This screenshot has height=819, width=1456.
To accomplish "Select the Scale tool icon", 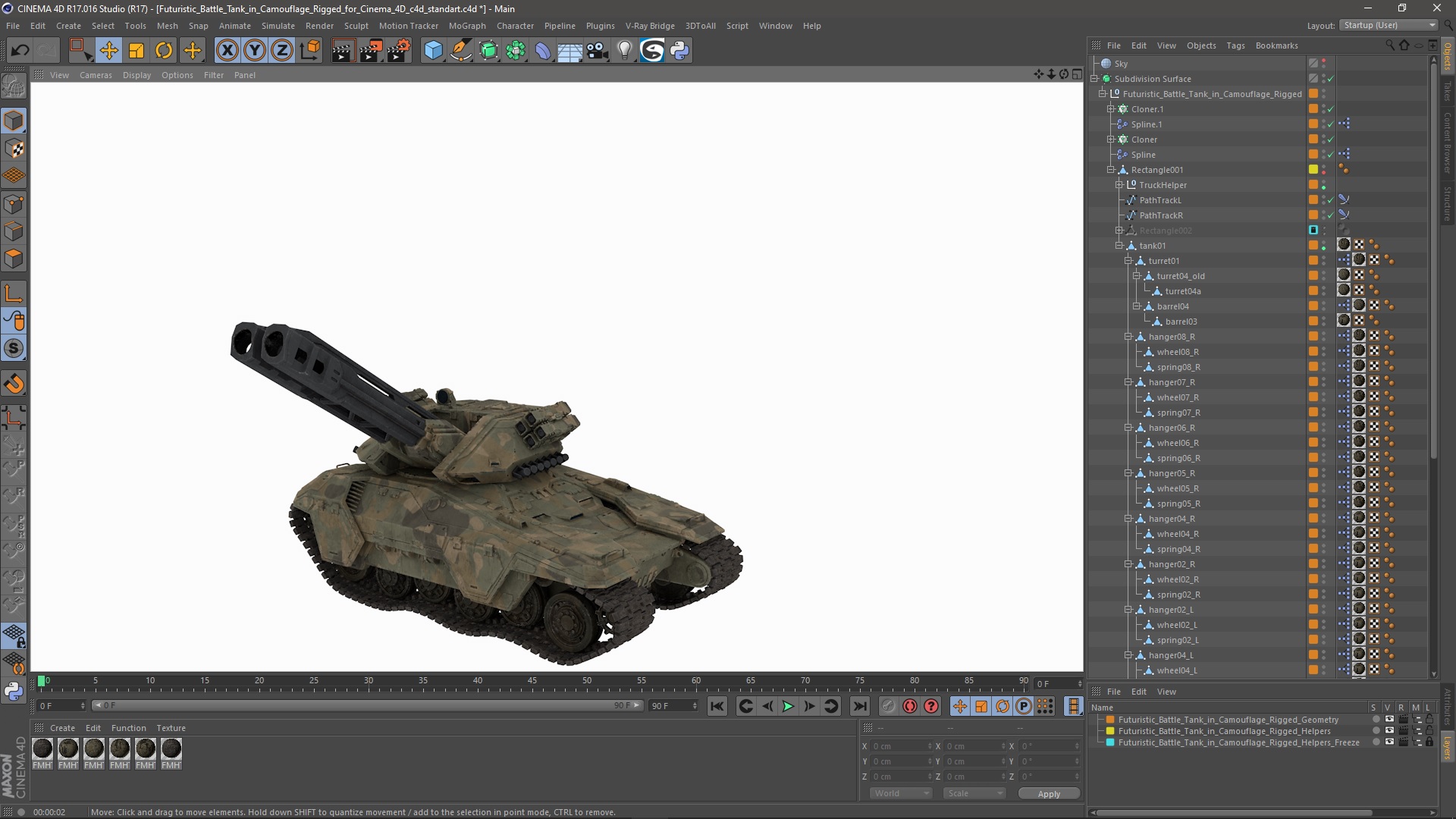I will 136,51.
